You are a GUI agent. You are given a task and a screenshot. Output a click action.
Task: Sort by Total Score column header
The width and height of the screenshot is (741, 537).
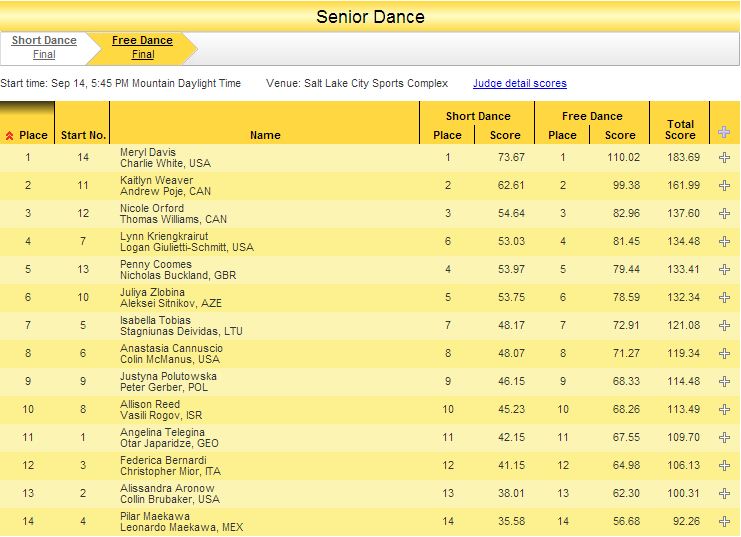[680, 130]
